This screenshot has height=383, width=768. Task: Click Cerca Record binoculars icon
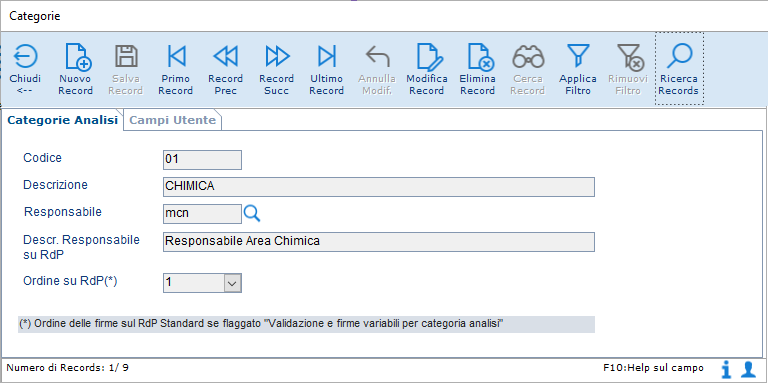(528, 57)
